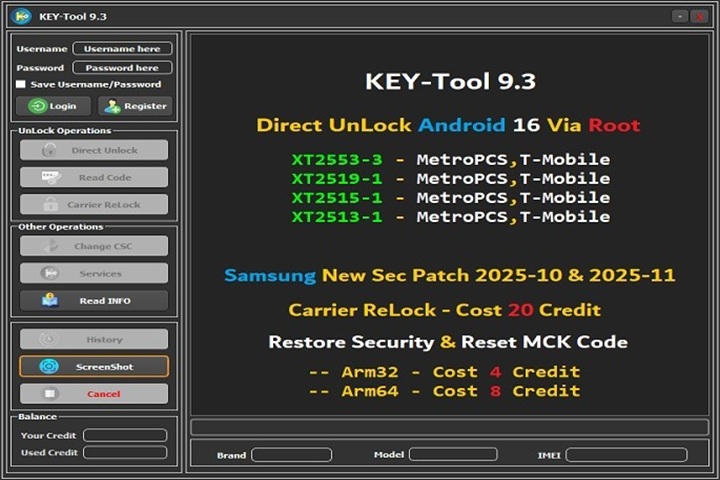This screenshot has width=720, height=480.
Task: Open the Services button
Action: [x=94, y=273]
